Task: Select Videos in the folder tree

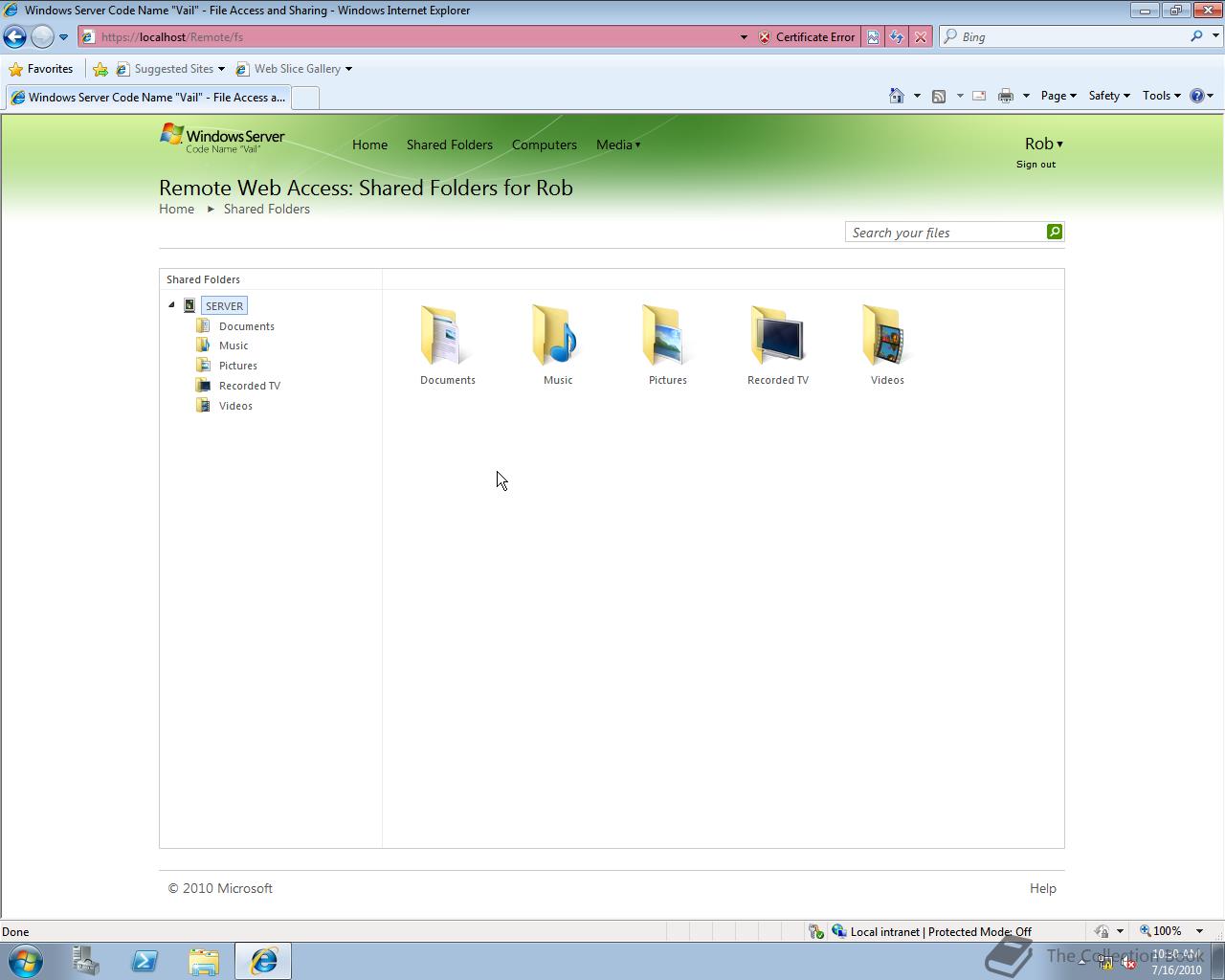Action: (235, 406)
